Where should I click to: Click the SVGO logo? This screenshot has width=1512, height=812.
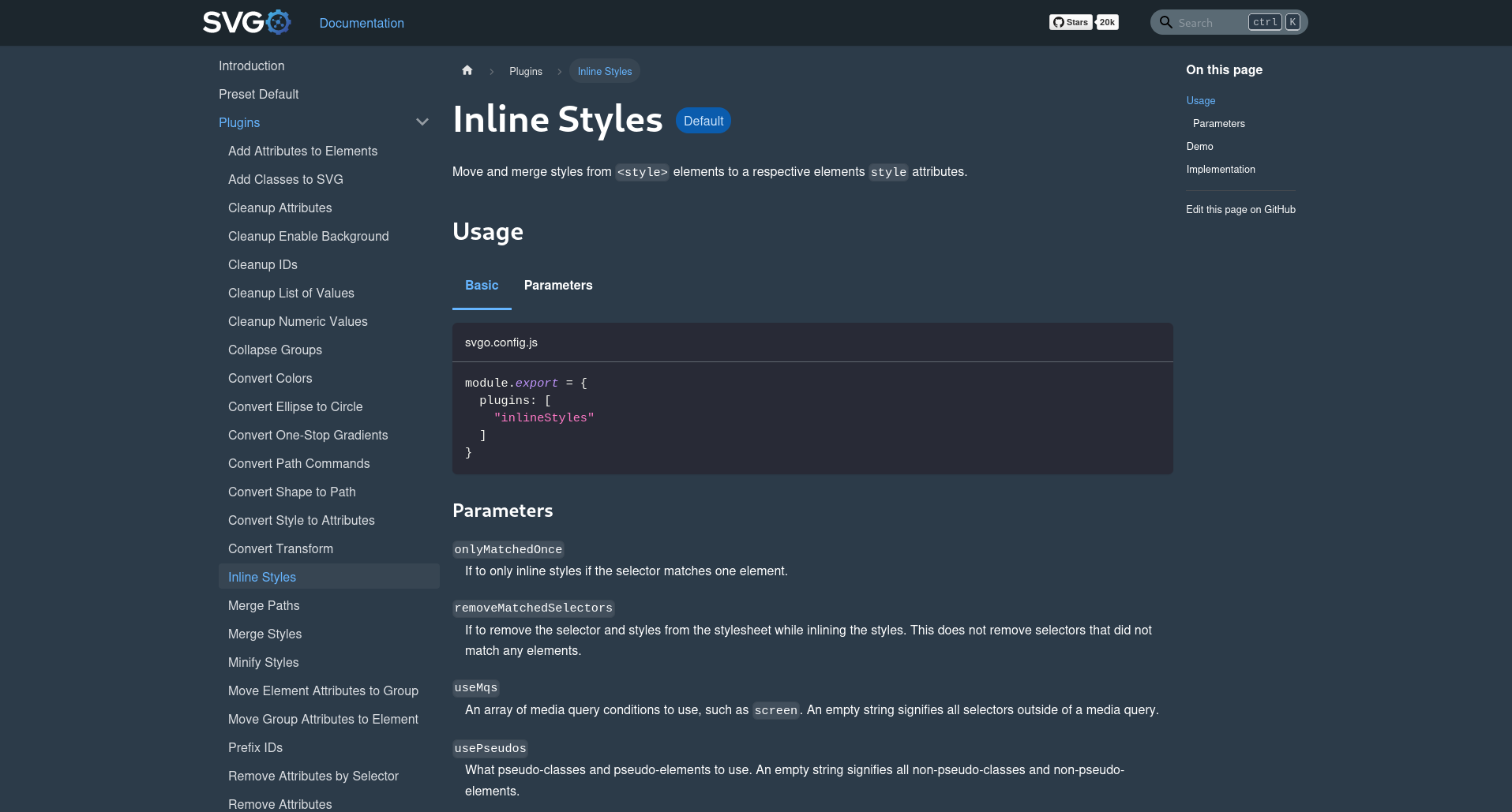pos(246,22)
